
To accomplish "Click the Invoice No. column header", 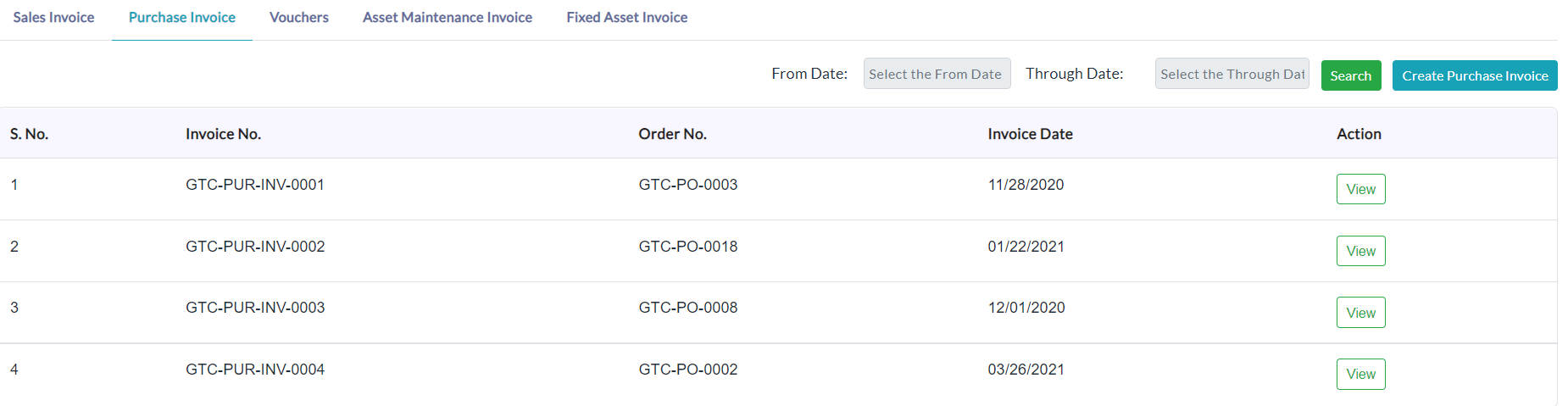I will (x=224, y=134).
